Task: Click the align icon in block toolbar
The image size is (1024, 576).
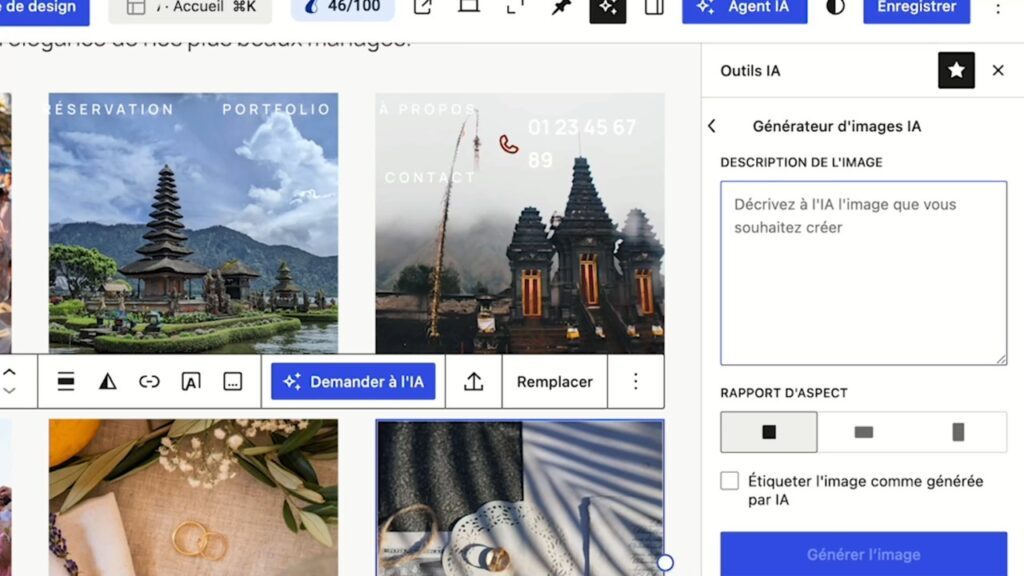Action: 66,381
